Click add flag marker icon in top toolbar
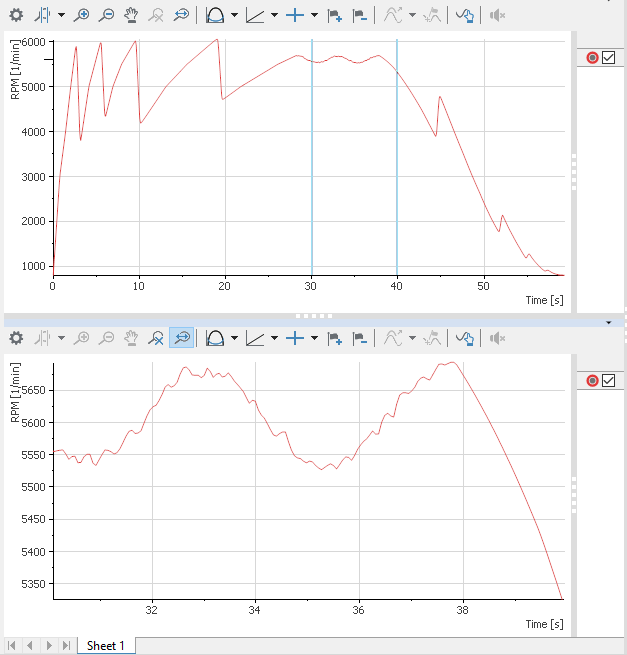This screenshot has width=627, height=655. [x=335, y=16]
